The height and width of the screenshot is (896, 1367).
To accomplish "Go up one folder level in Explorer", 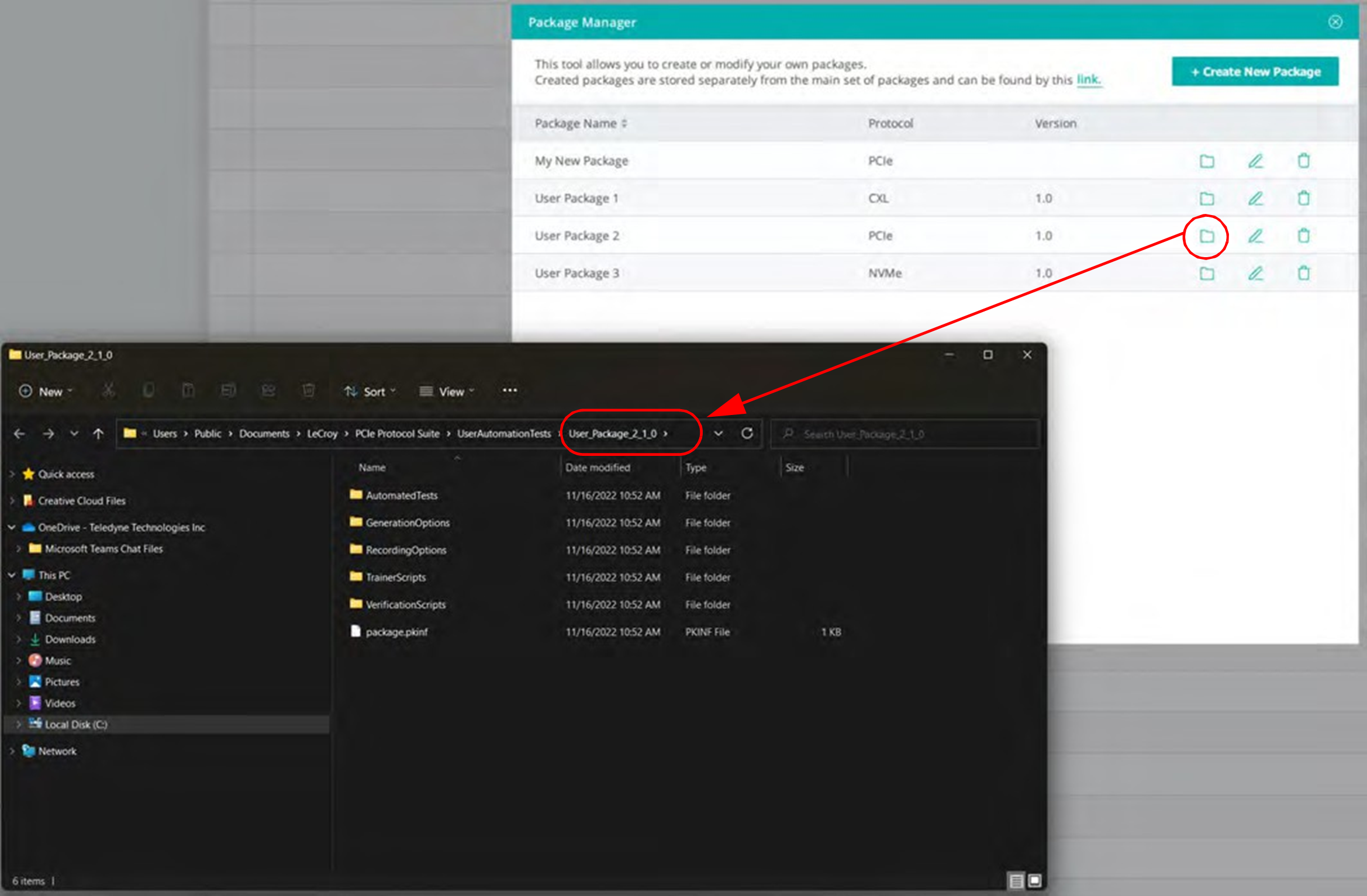I will 98,434.
